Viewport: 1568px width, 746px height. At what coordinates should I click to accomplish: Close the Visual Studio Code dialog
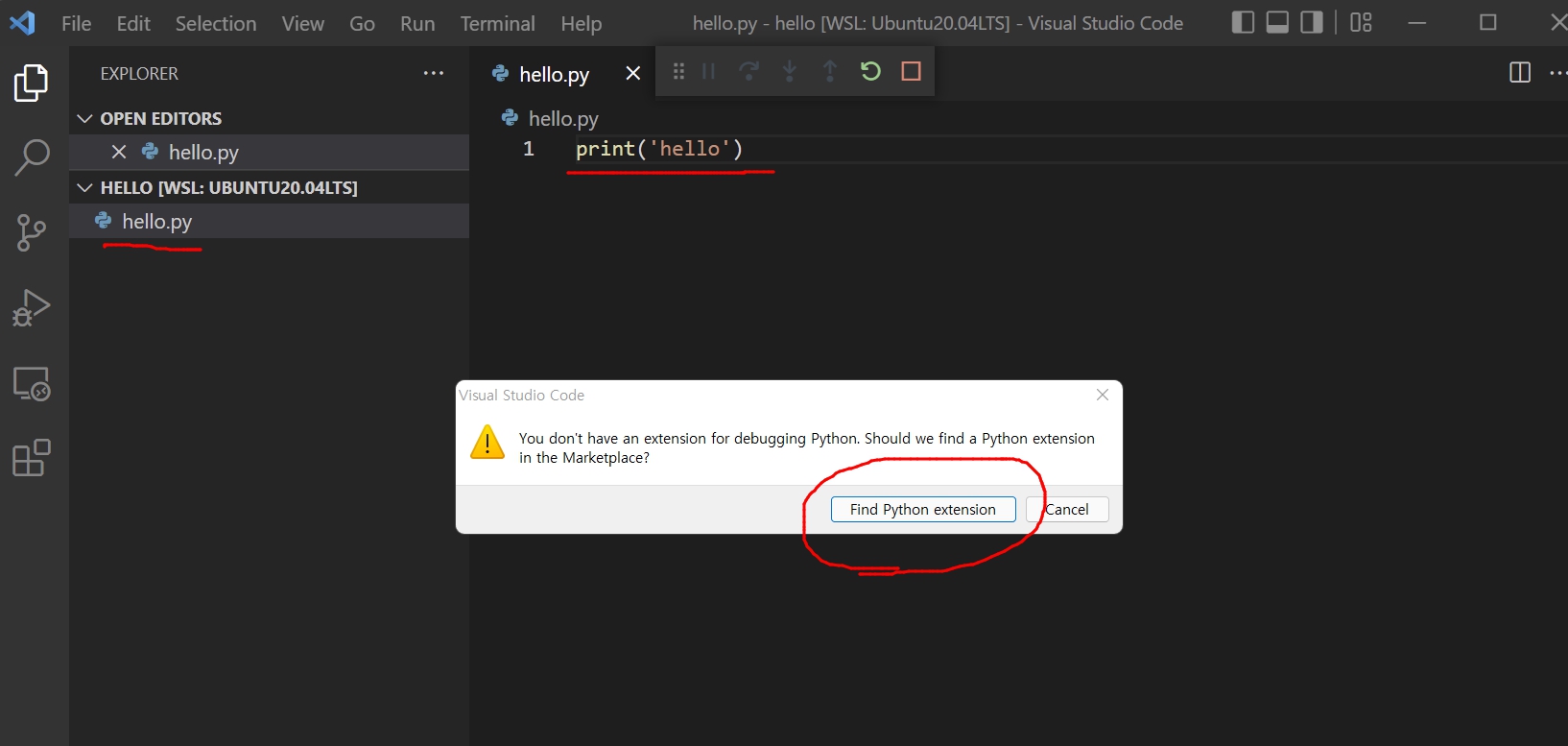click(1103, 395)
